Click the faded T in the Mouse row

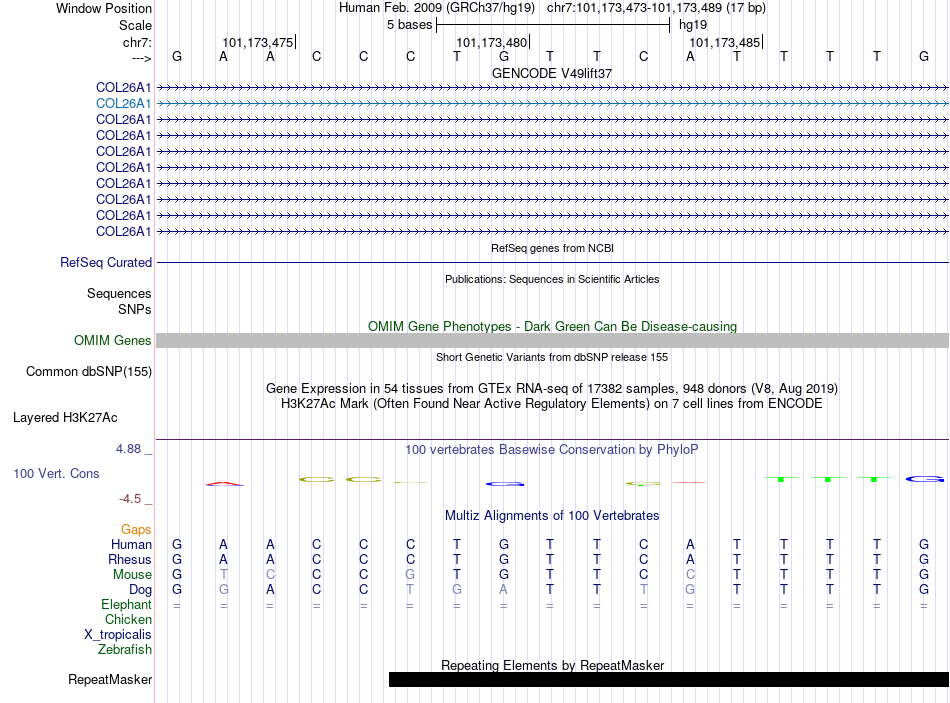click(x=224, y=575)
